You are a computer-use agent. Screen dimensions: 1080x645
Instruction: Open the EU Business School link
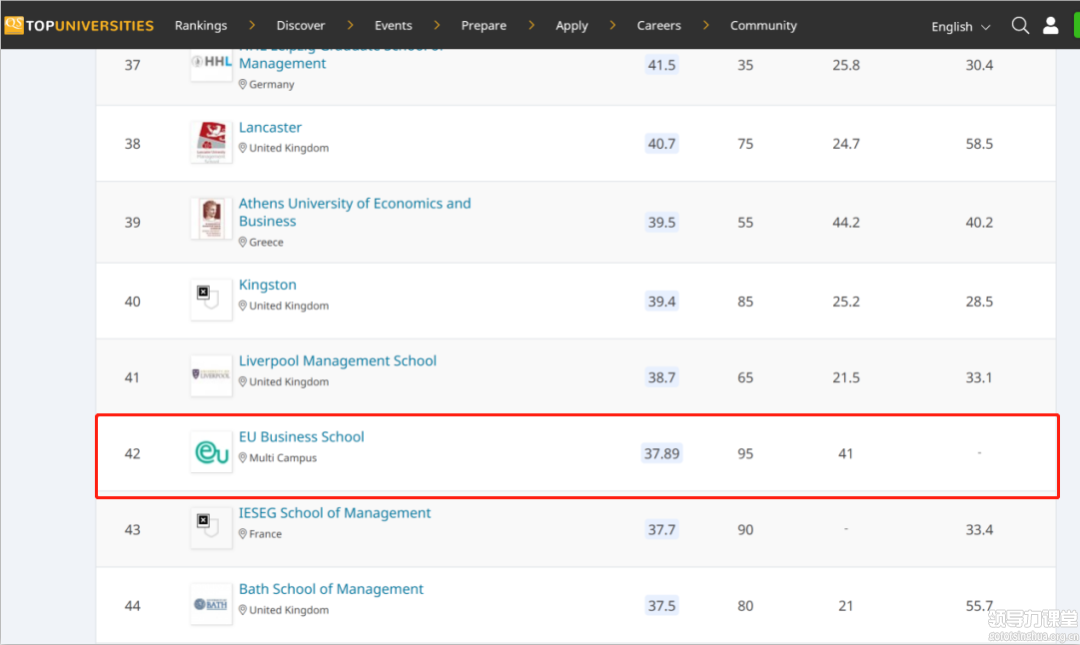[x=301, y=437]
